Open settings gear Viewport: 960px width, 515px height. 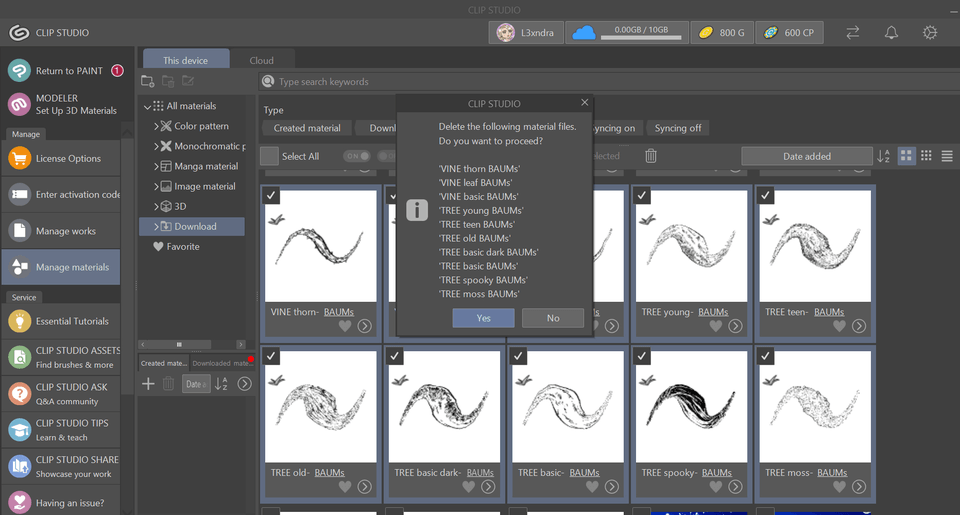pos(930,32)
